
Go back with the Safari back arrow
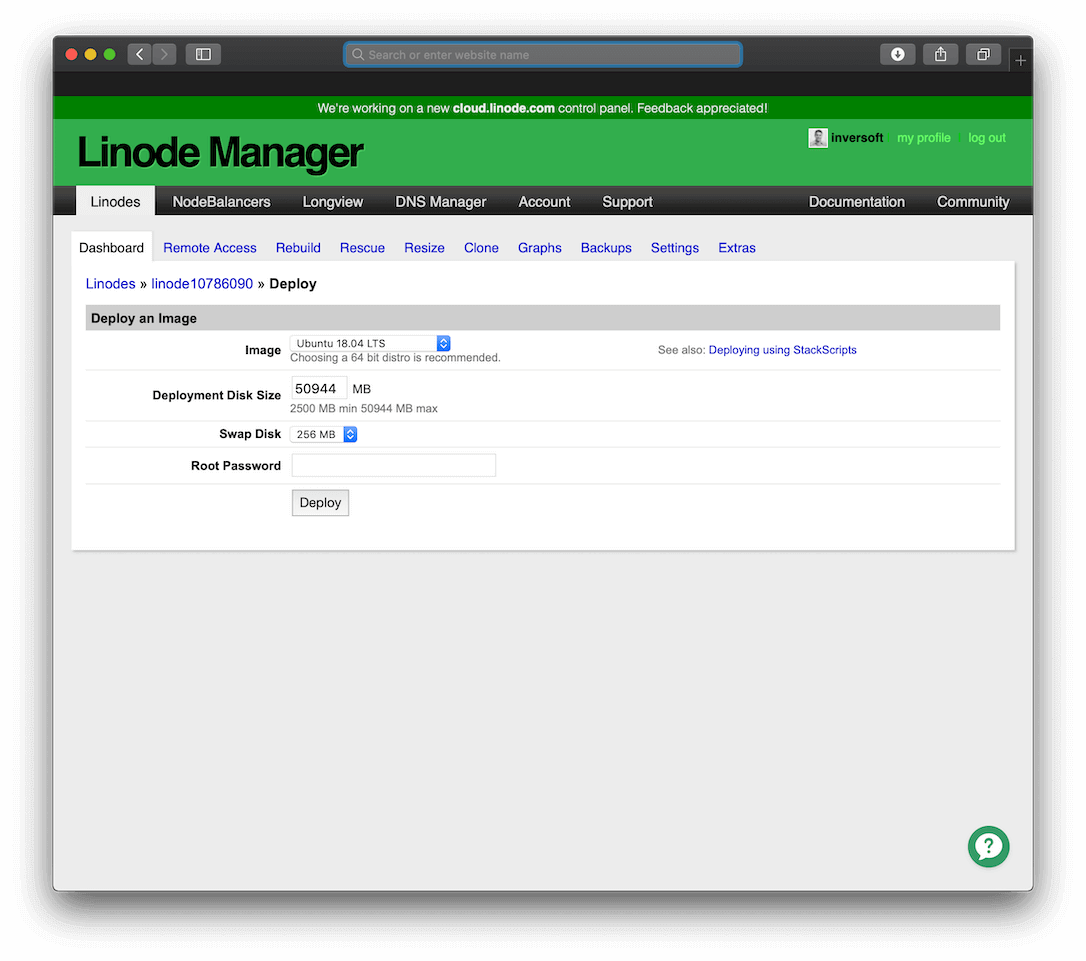(x=140, y=54)
